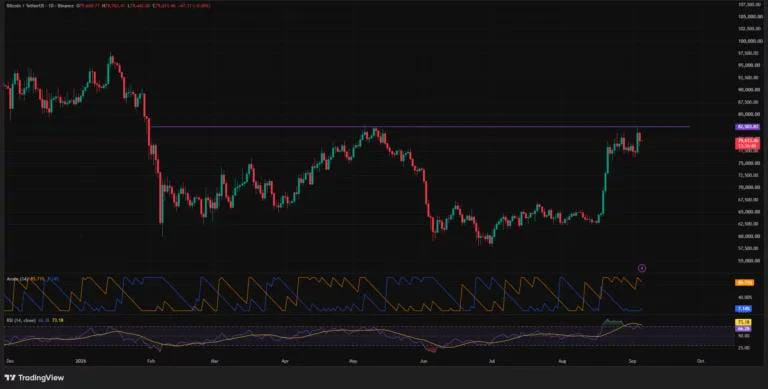Click the purple horizontal line price label
The height and width of the screenshot is (389, 768).
coord(747,127)
